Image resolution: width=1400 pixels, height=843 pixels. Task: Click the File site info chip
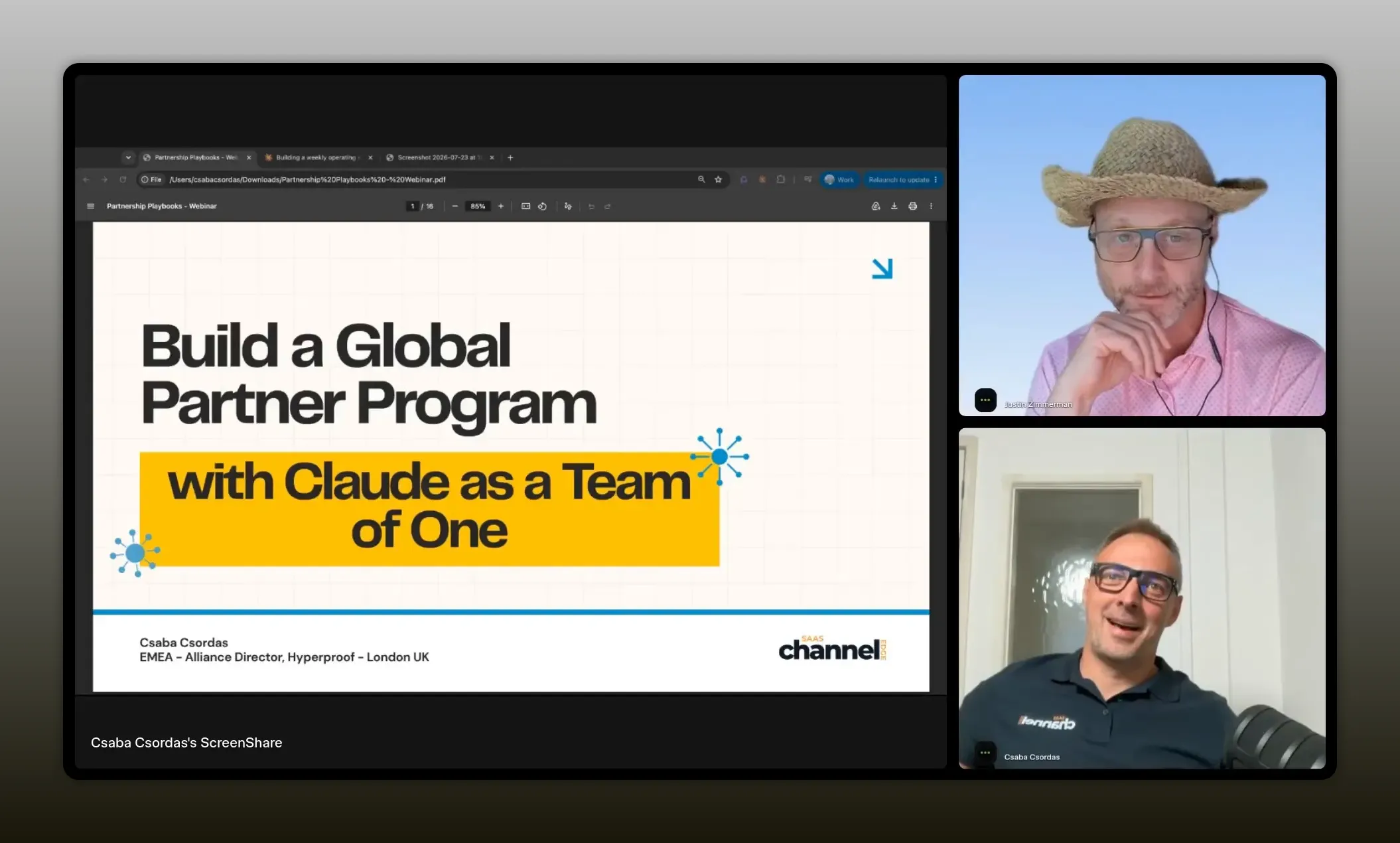[151, 179]
